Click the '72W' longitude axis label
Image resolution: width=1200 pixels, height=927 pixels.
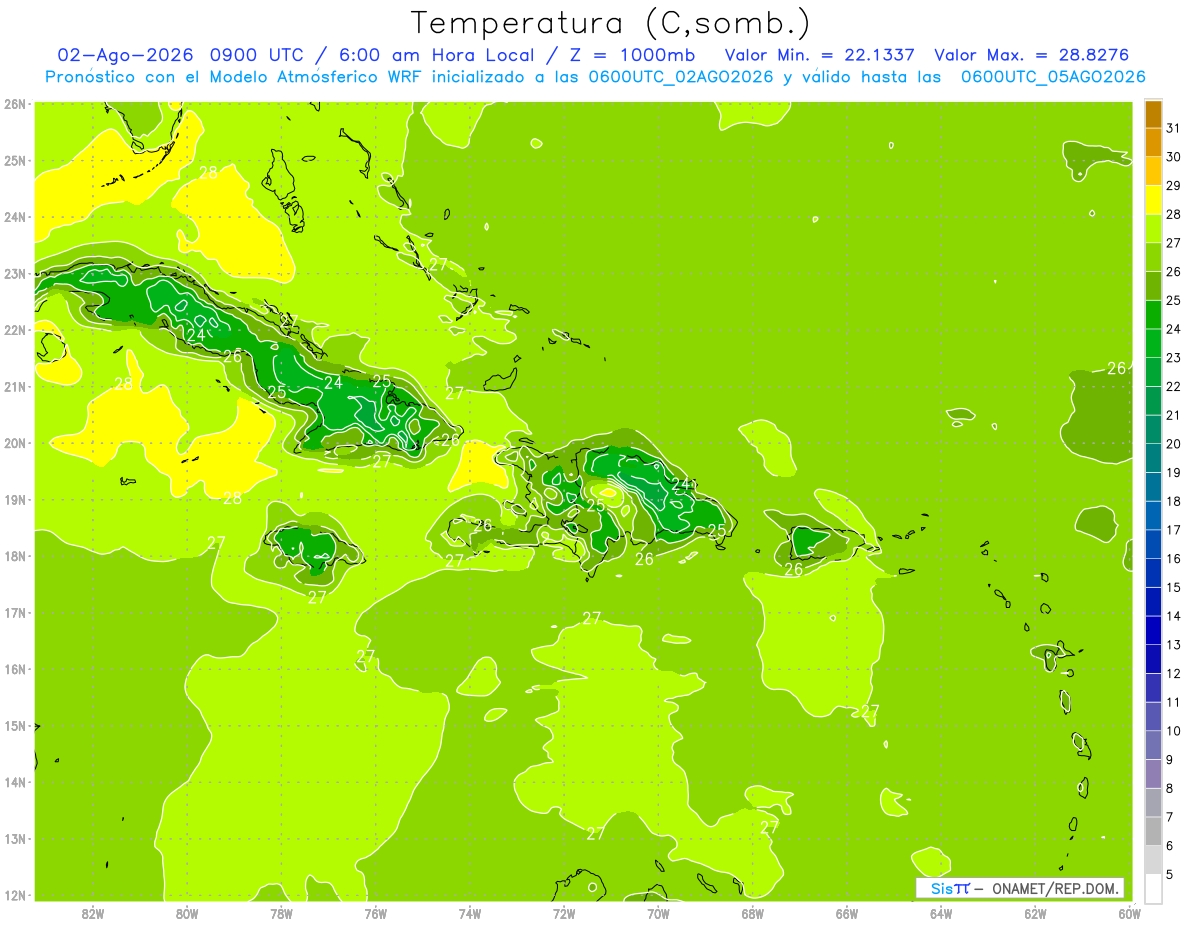(x=564, y=913)
